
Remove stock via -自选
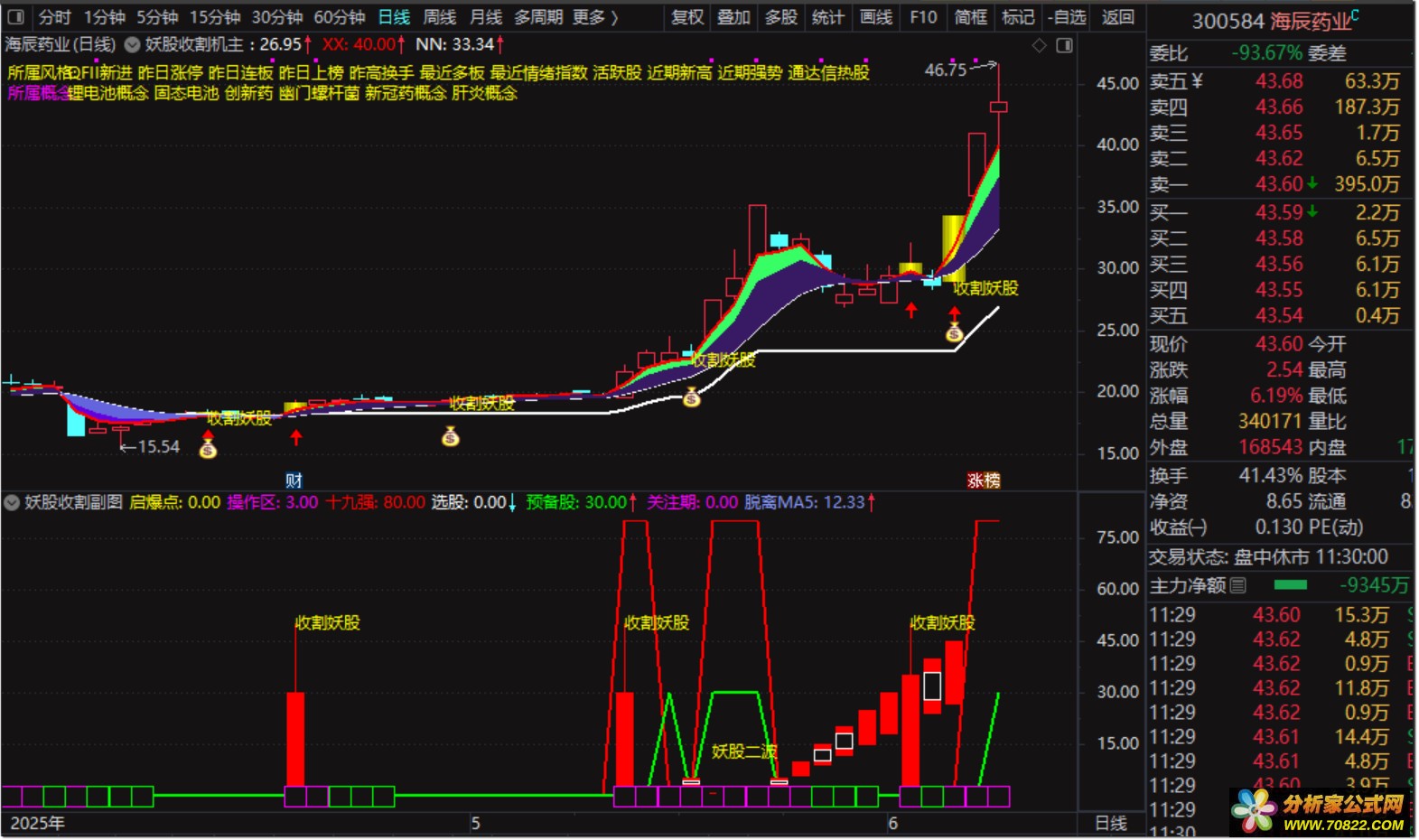[1068, 17]
